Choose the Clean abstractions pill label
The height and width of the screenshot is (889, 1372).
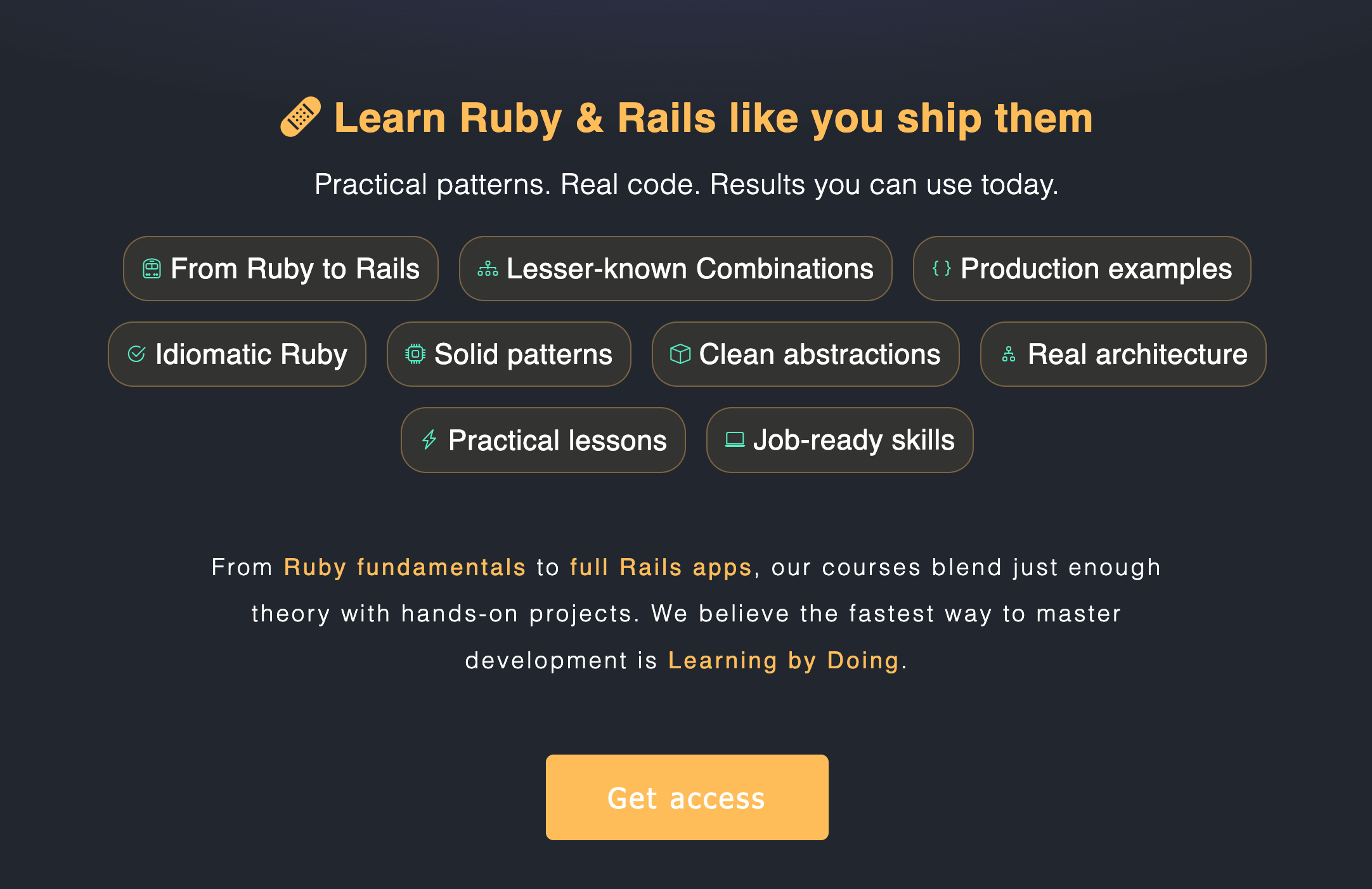pyautogui.click(x=819, y=354)
